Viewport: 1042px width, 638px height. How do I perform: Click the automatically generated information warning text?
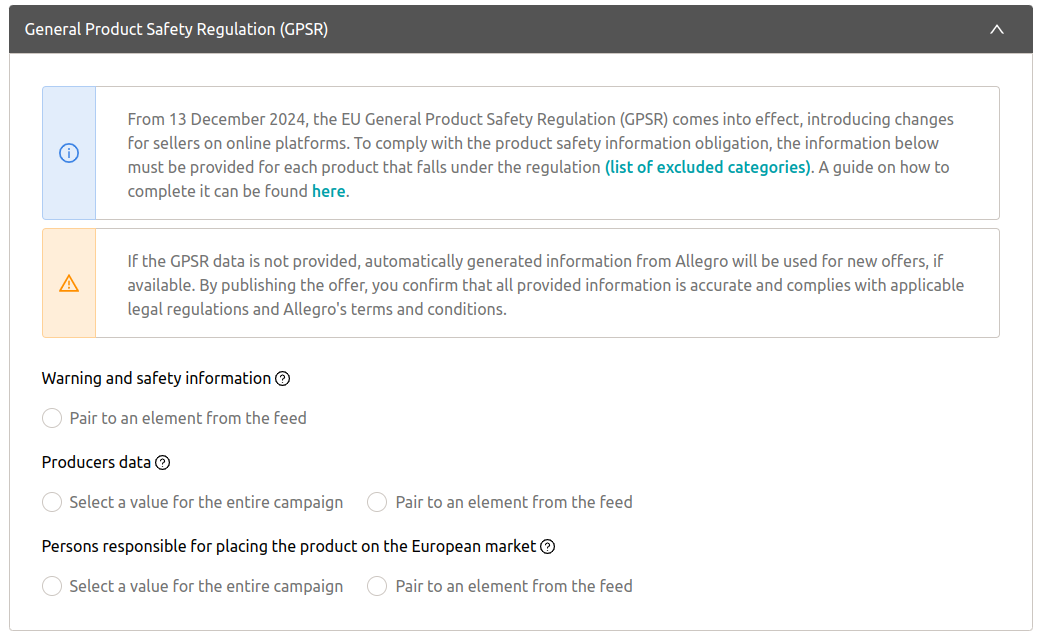tap(535, 261)
